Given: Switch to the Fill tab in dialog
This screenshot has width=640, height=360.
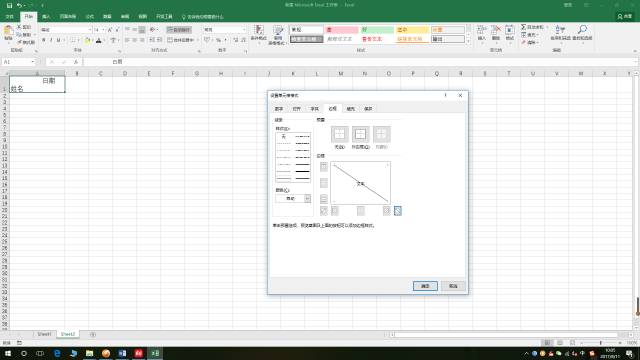Looking at the screenshot, I should pyautogui.click(x=351, y=109).
